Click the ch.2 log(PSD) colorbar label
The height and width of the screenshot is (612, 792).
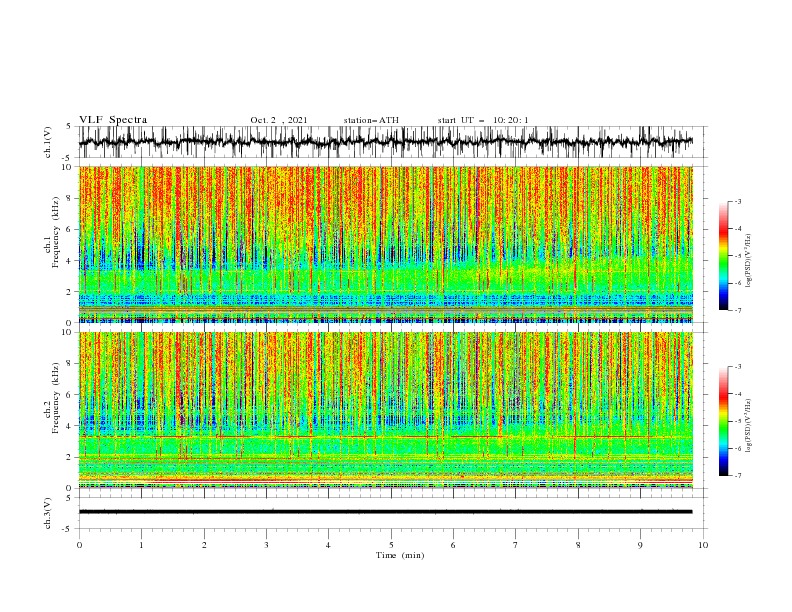(x=749, y=426)
